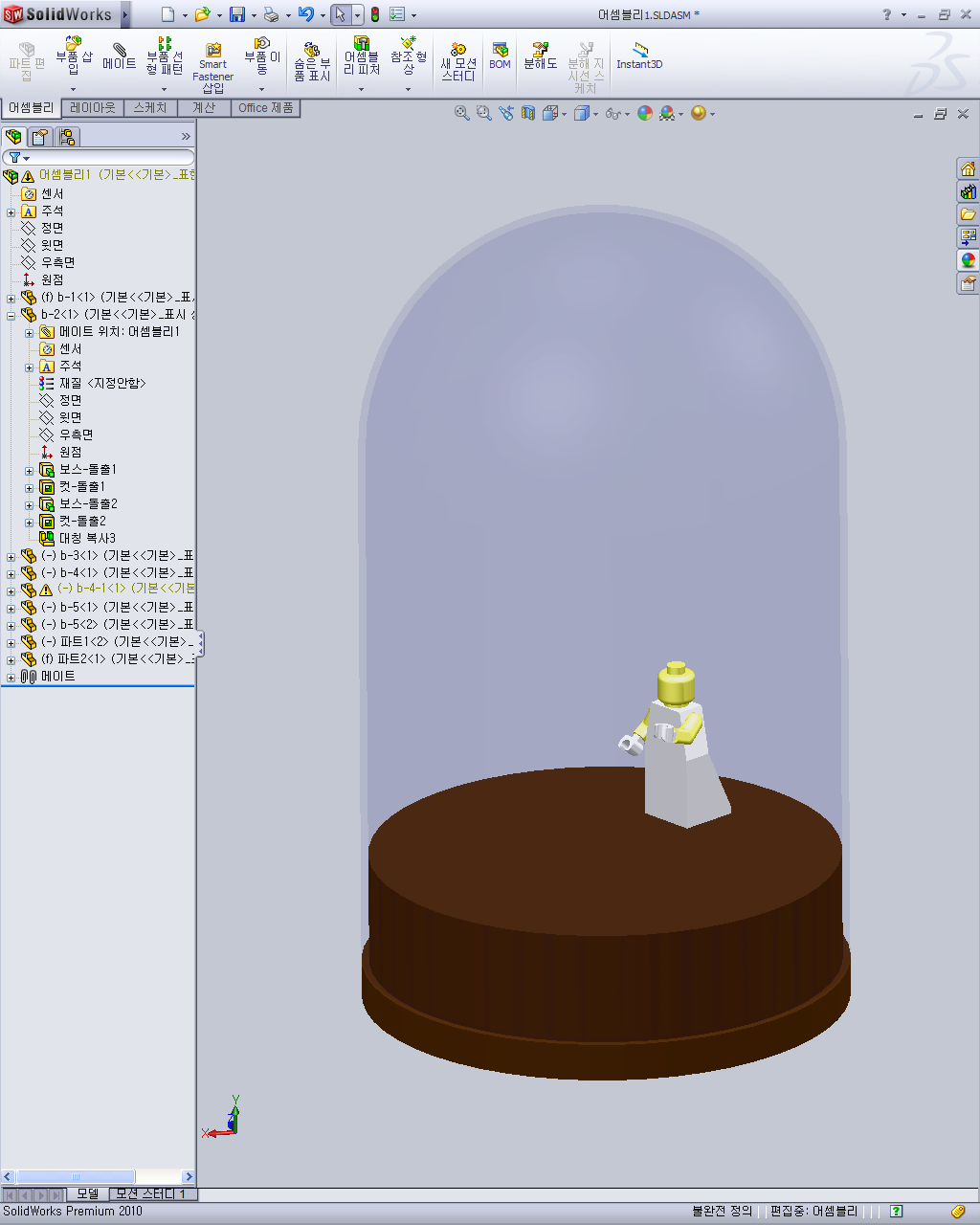
Task: Select the 재질 <지정안함> item
Action: tap(93, 383)
